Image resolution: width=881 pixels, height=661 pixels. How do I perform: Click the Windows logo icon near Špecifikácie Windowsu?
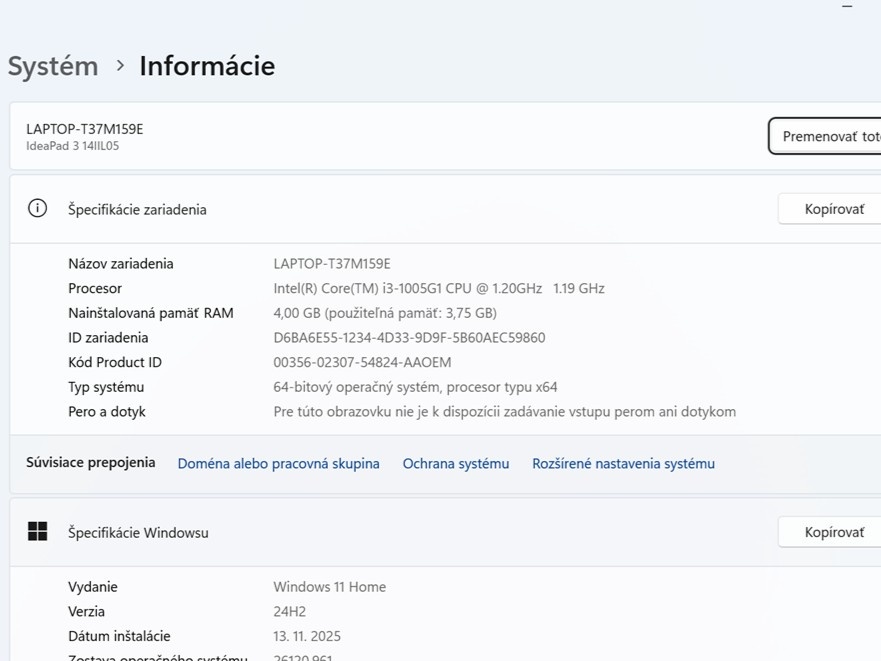[39, 532]
